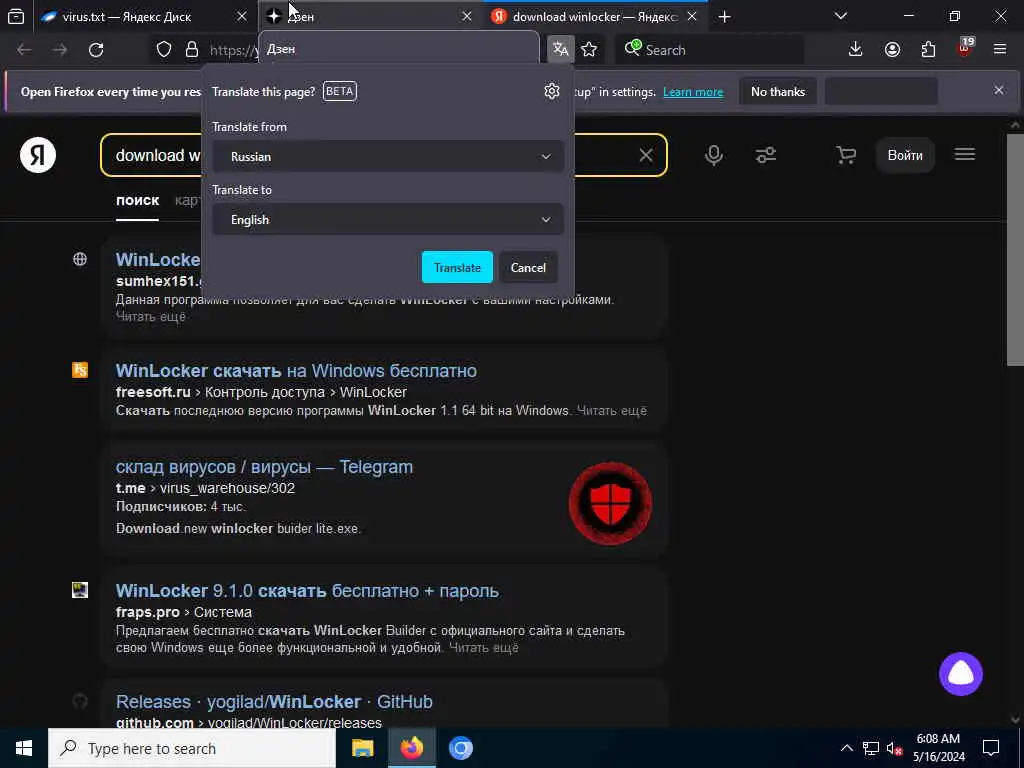Viewport: 1024px width, 768px height.
Task: Open the Extensions puzzle icon
Action: 928,50
